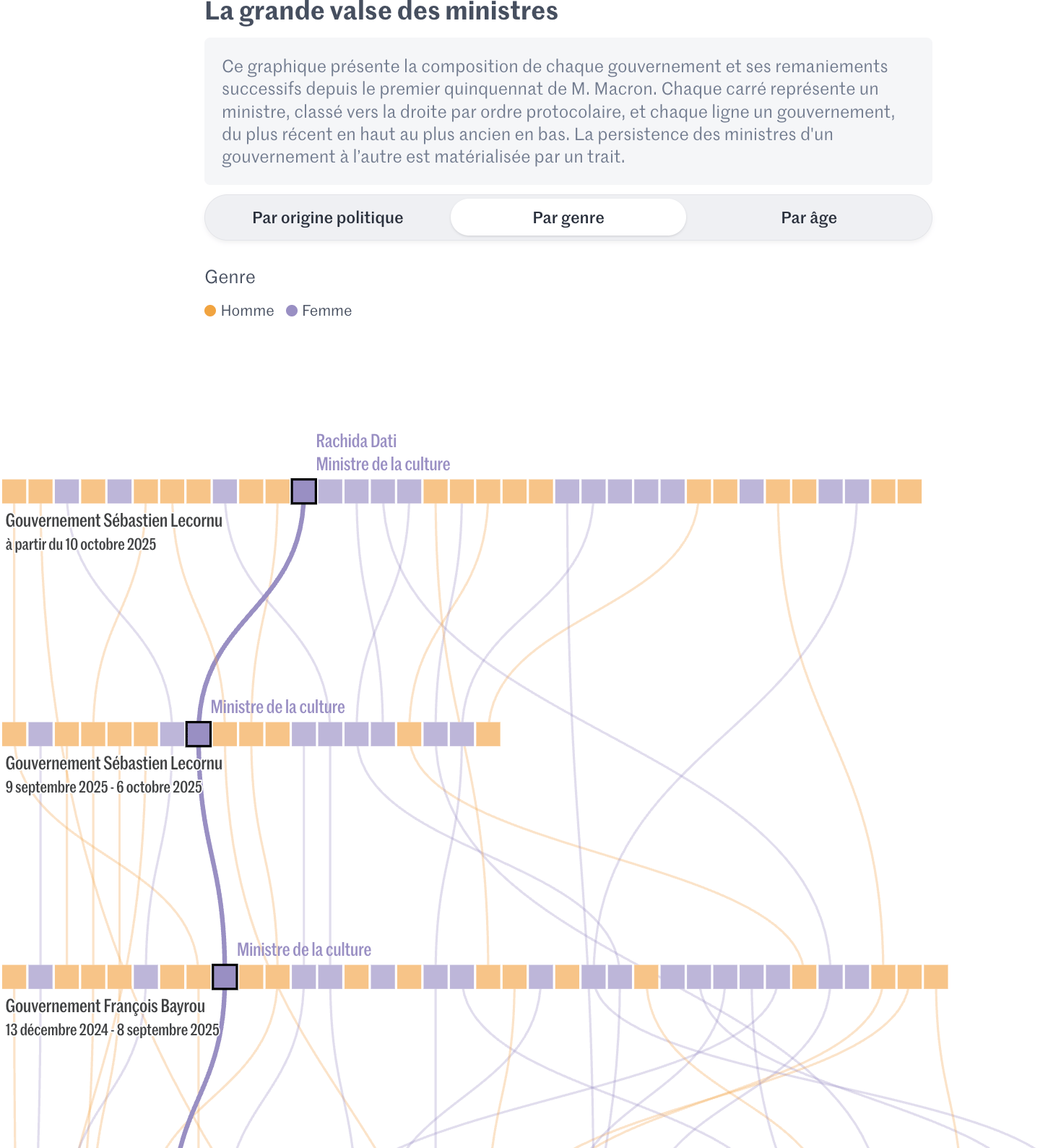Click the "Rachida Dati" name label

pyautogui.click(x=356, y=441)
